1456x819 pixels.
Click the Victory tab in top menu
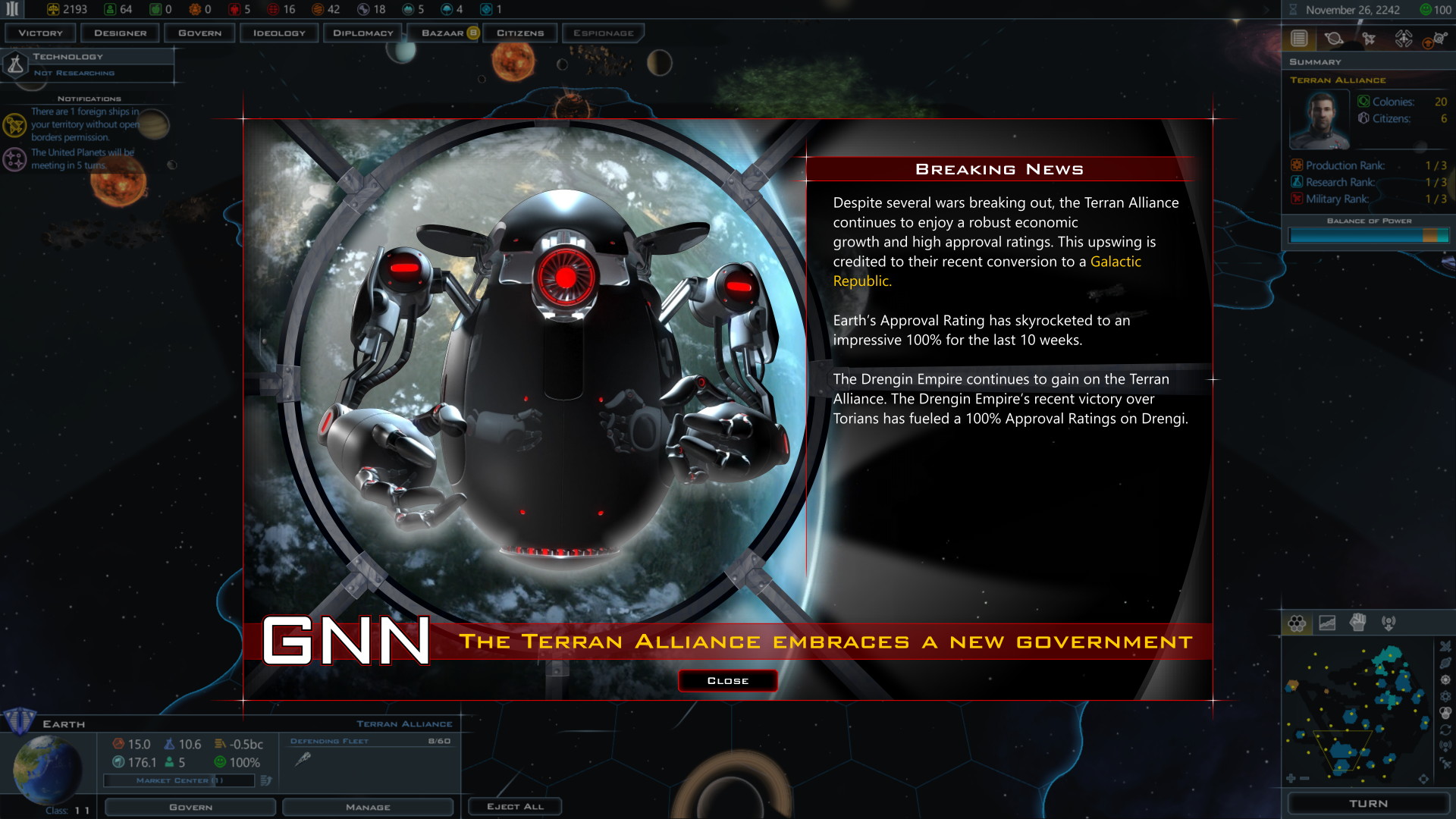click(42, 33)
